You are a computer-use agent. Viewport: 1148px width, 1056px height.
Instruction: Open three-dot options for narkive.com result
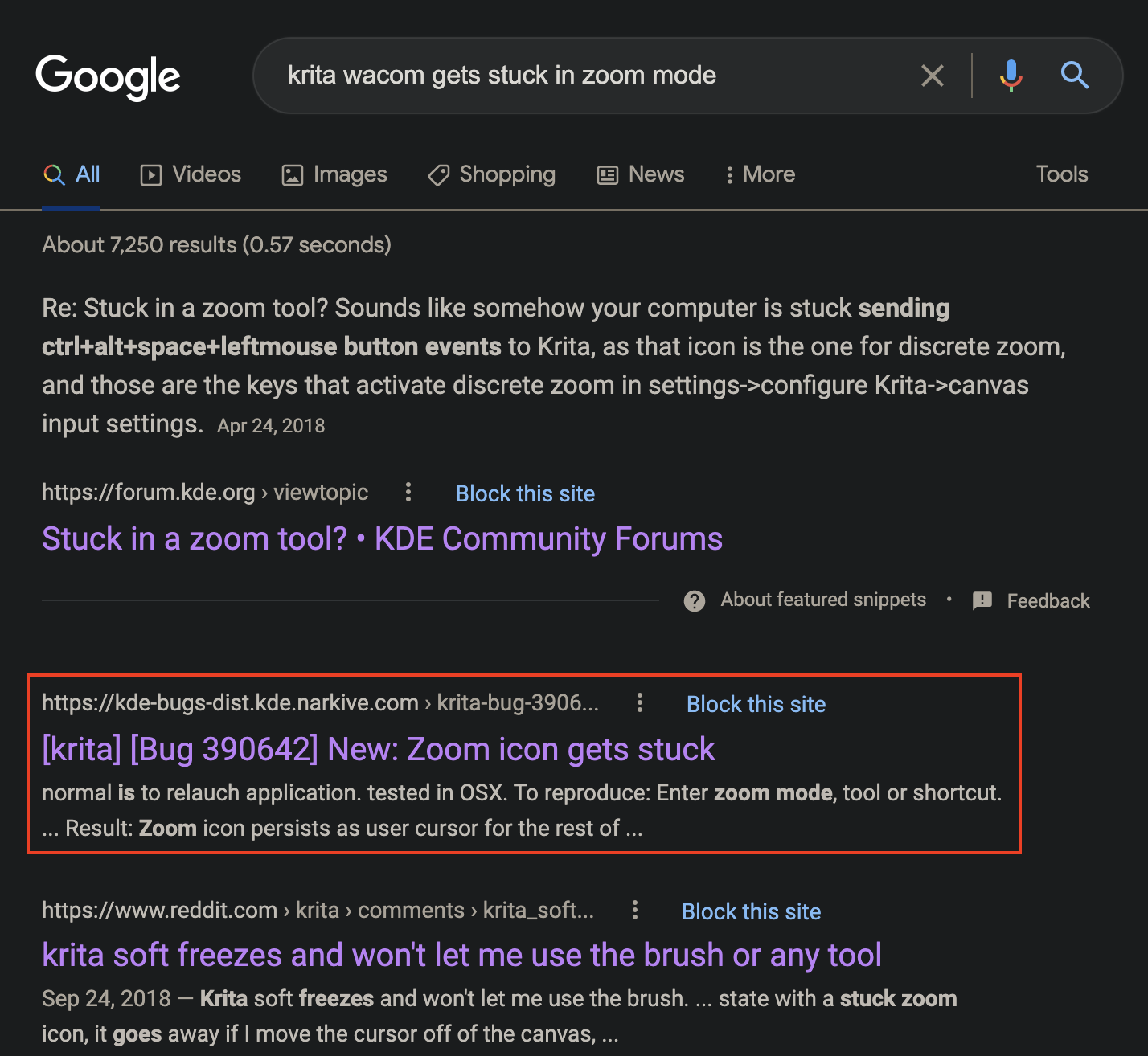coord(640,703)
